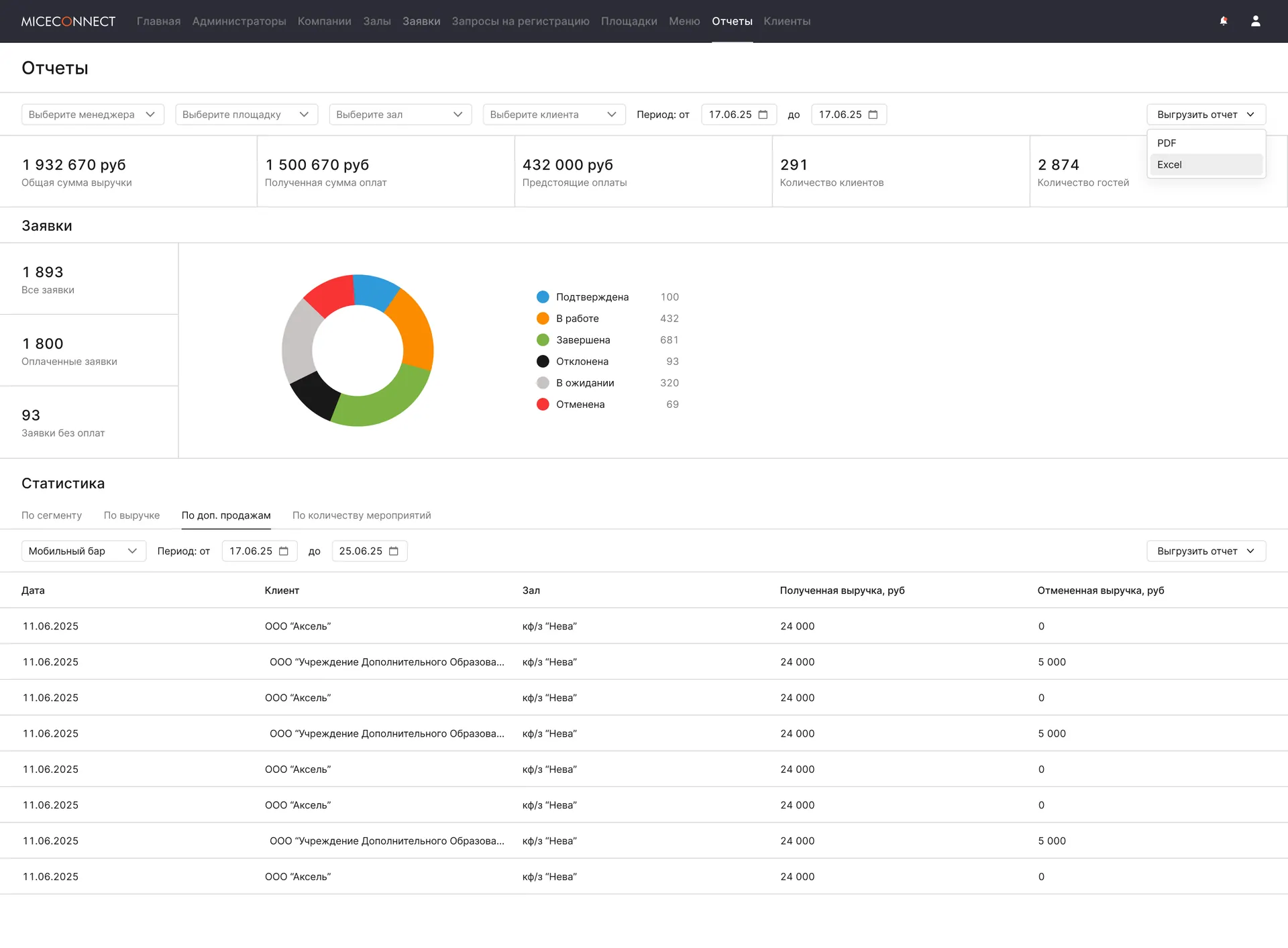Expand the client selection dropdown
The image size is (1288, 948).
[x=554, y=115]
